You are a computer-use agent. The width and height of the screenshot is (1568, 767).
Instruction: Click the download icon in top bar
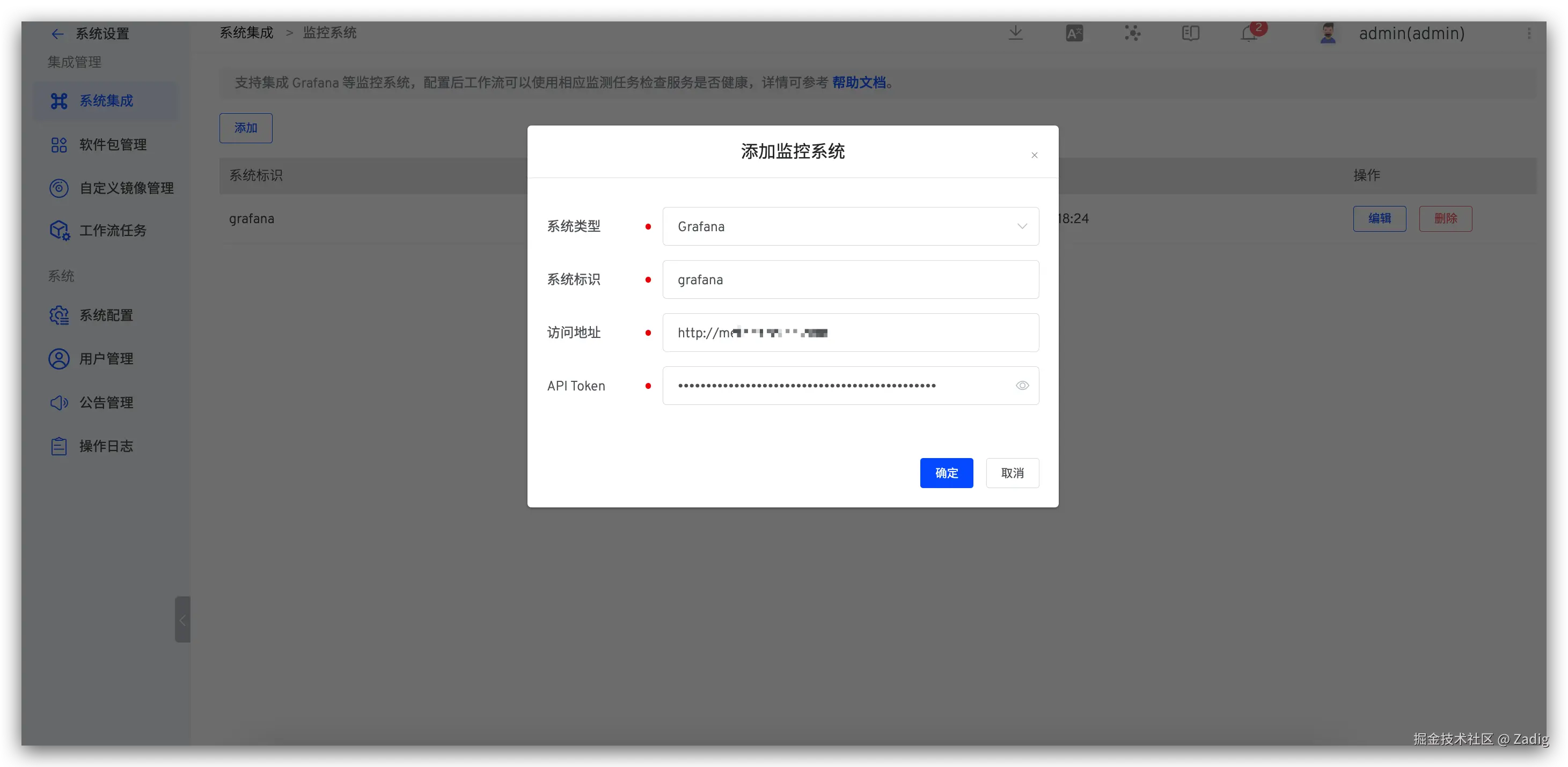1015,33
